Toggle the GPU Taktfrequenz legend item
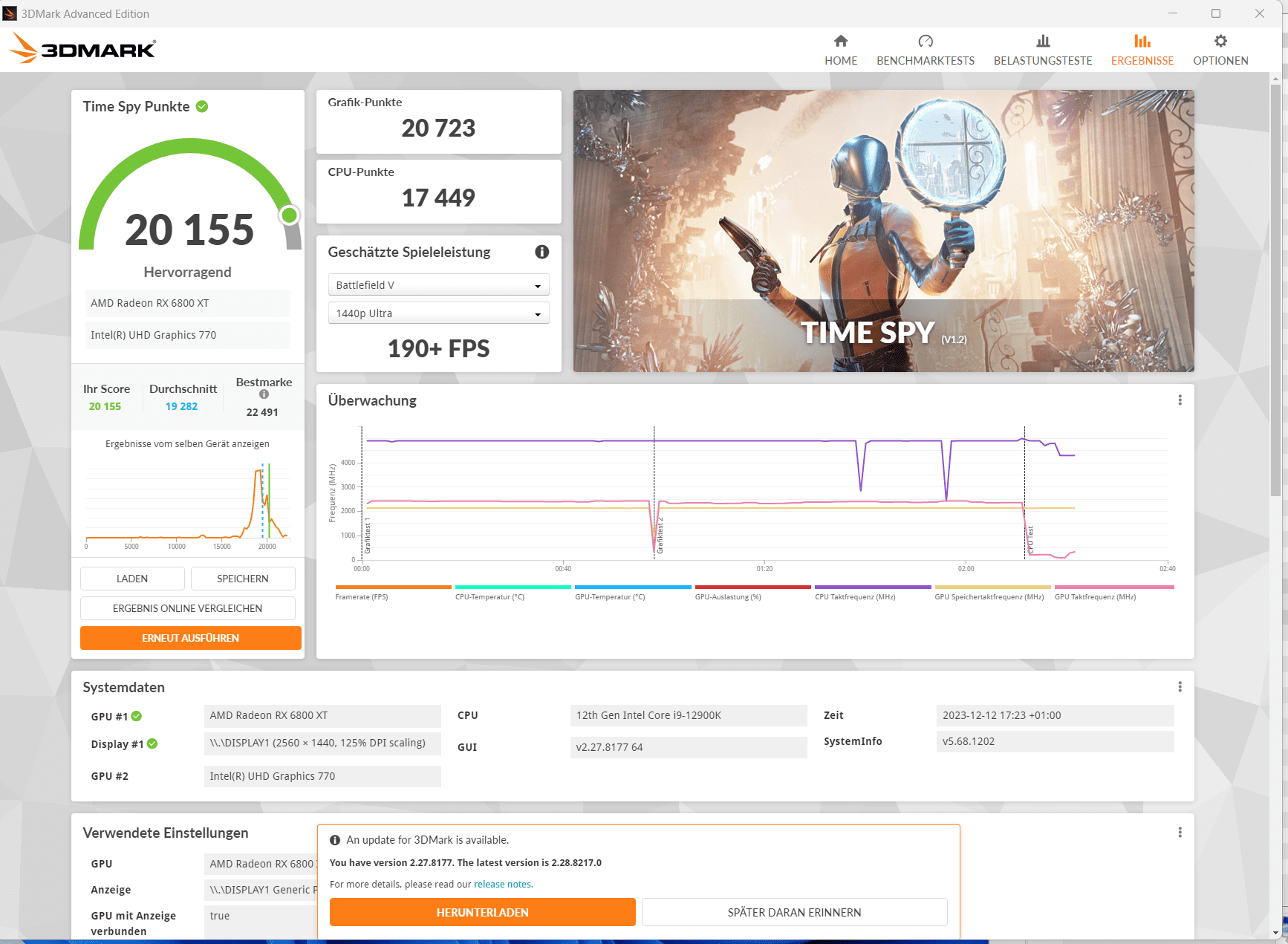The width and height of the screenshot is (1288, 944). (x=1114, y=593)
